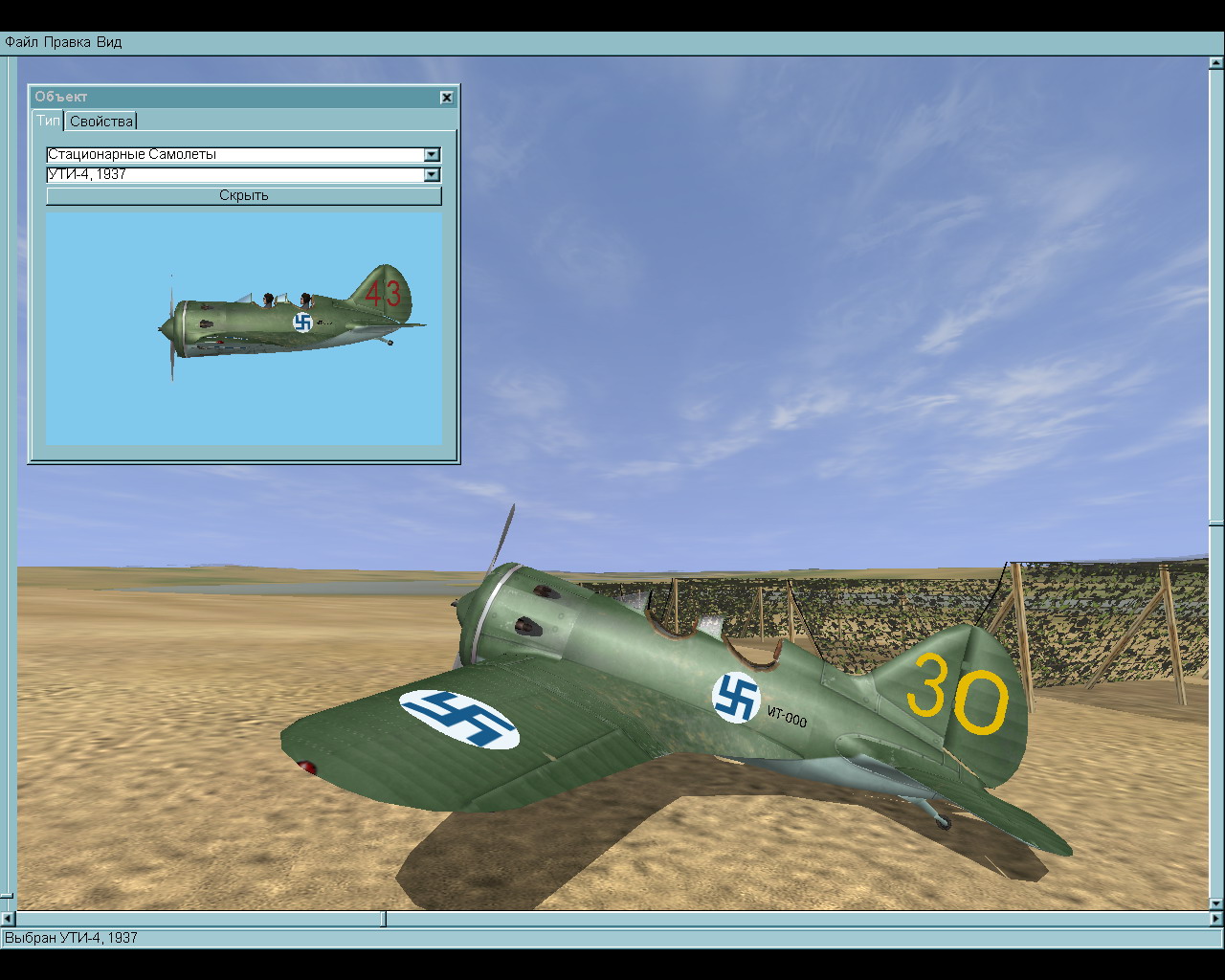The image size is (1225, 980).
Task: Open the Файл menu
Action: point(22,42)
